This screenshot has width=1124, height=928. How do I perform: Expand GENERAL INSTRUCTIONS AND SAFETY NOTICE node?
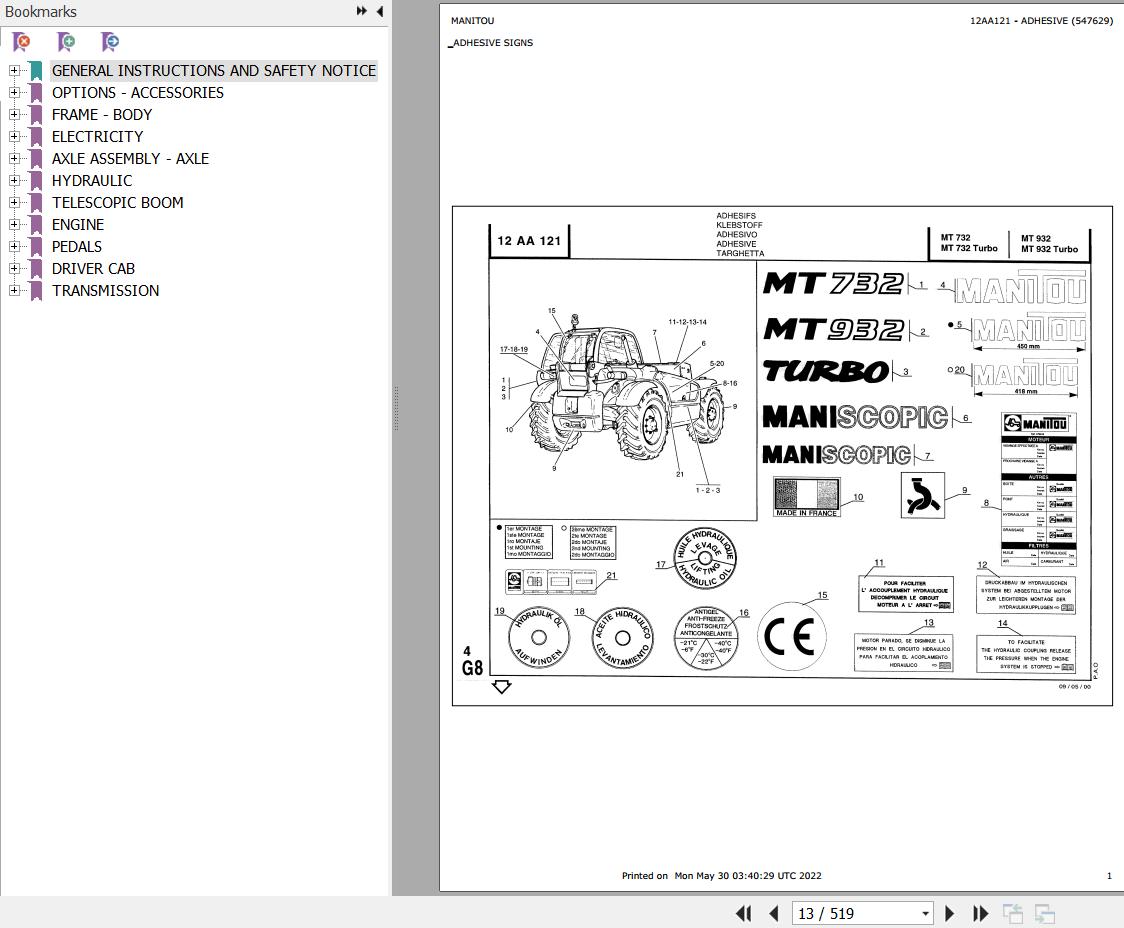14,70
